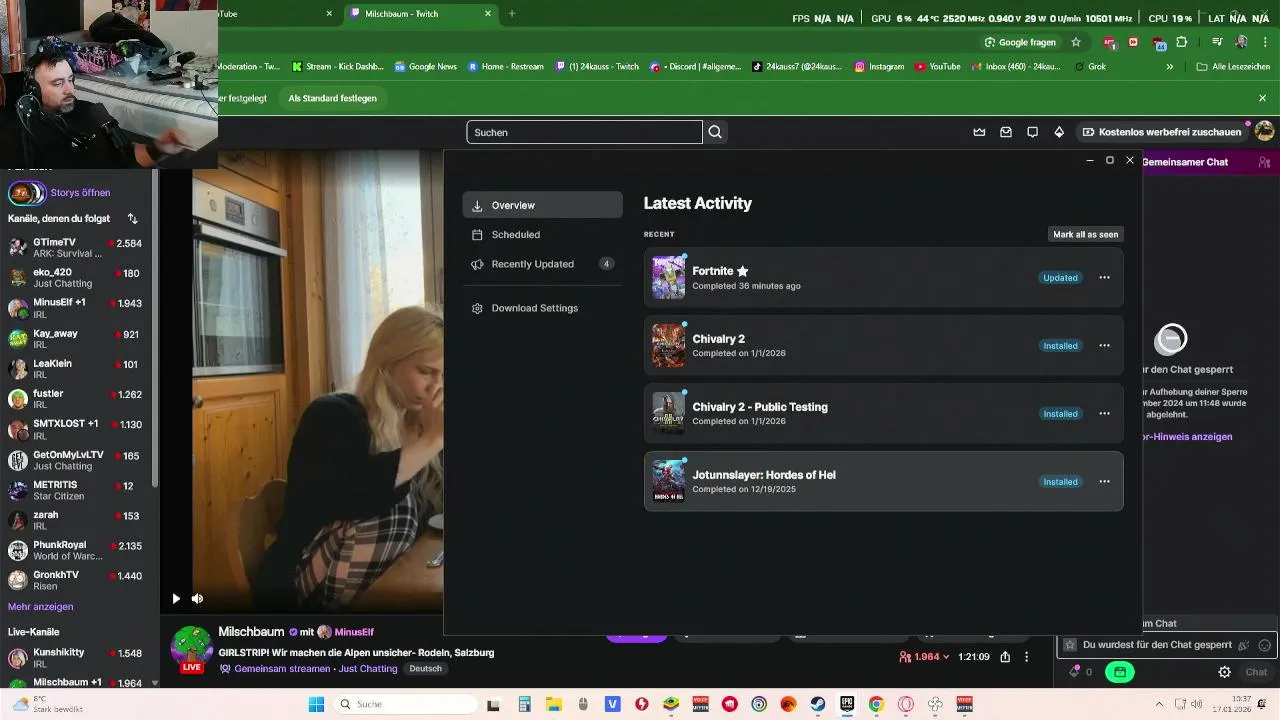The image size is (1280, 720).
Task: Click the Twitch search magnifier button
Action: (715, 132)
